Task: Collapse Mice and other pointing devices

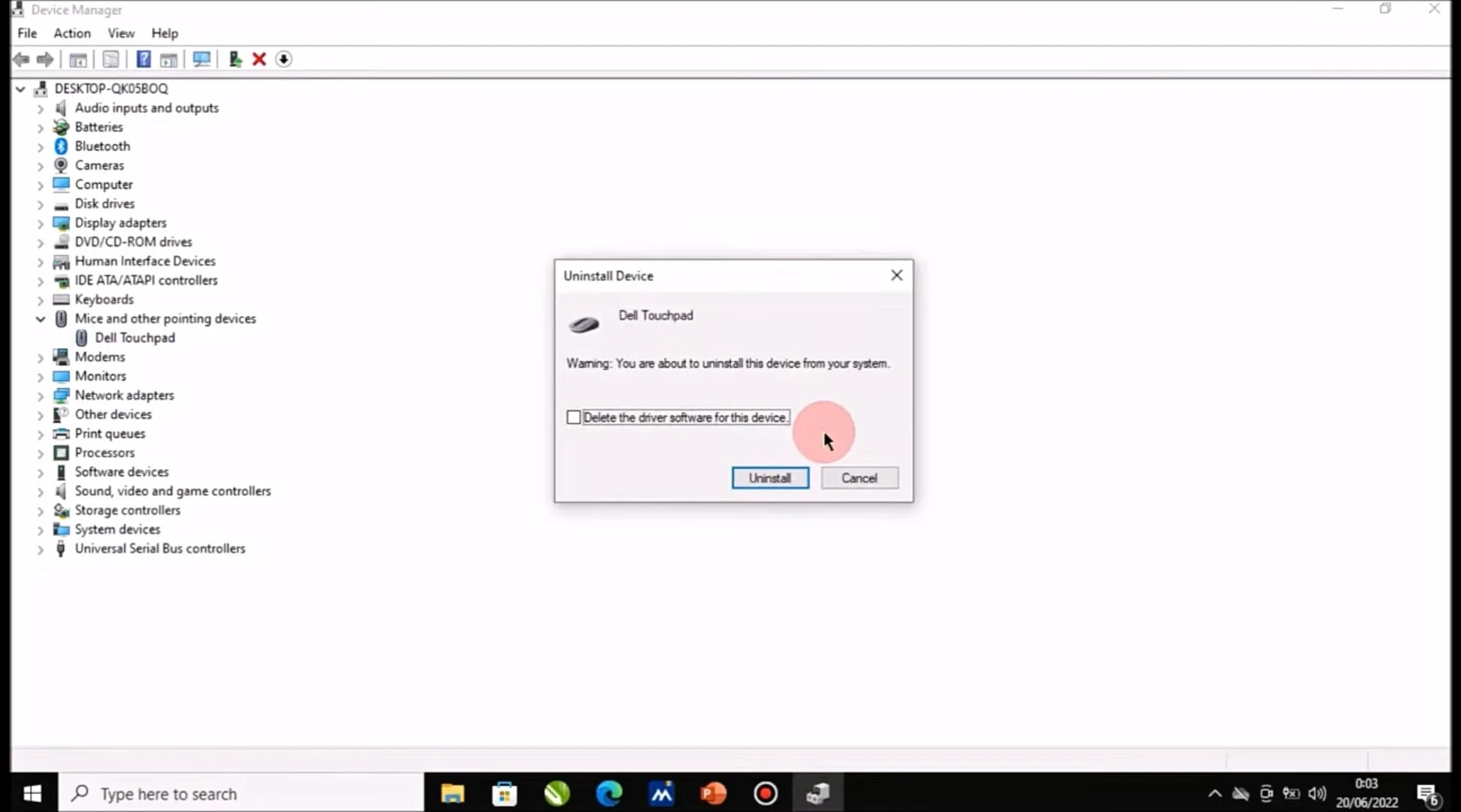Action: click(41, 319)
